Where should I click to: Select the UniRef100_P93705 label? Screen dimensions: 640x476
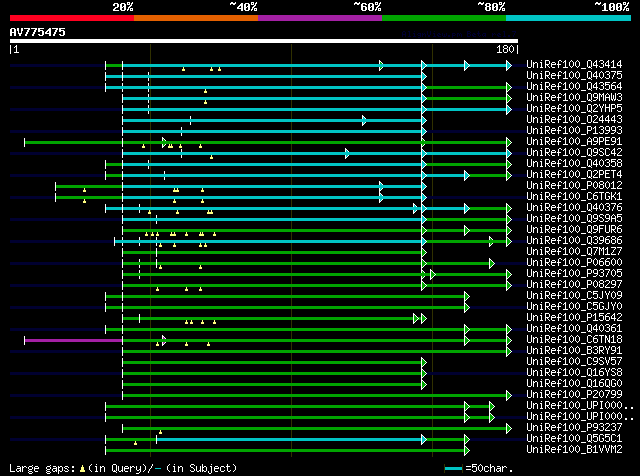pos(574,274)
